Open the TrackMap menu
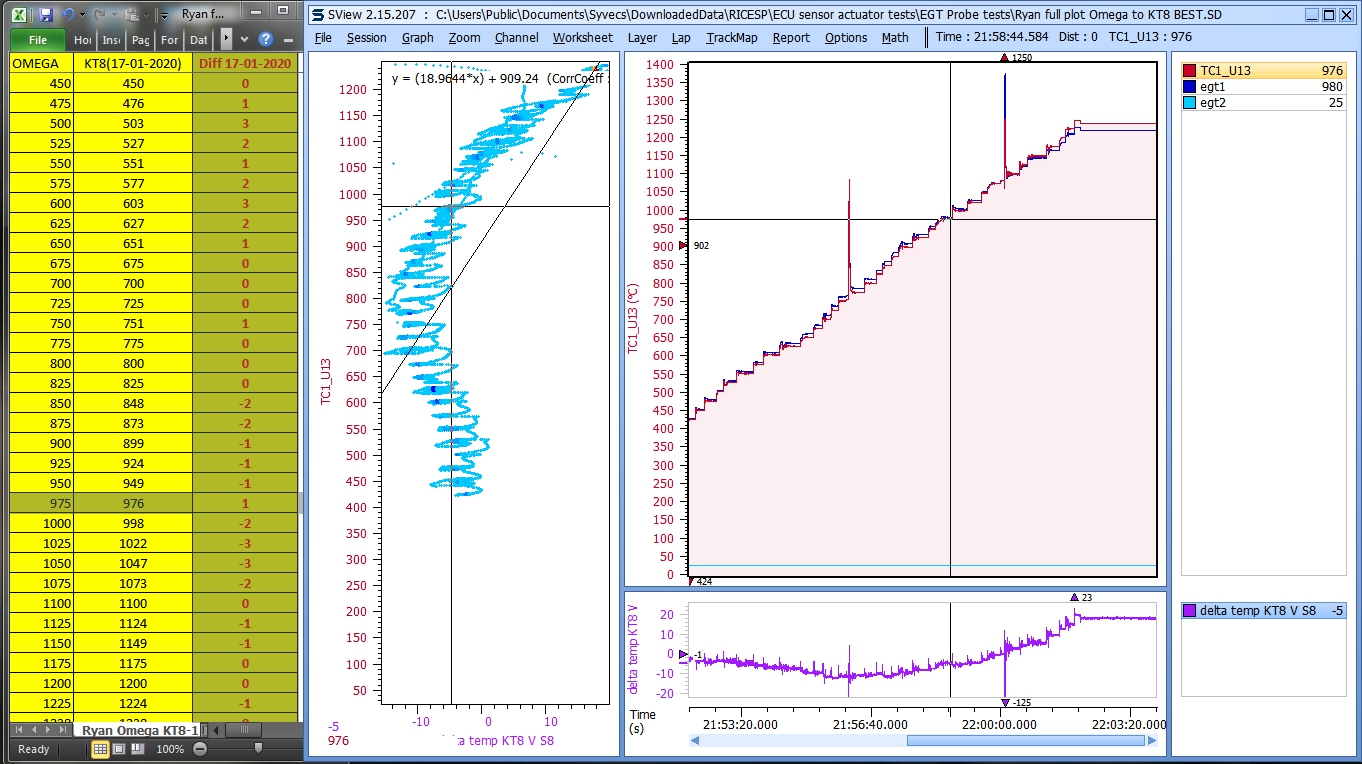The image size is (1362, 764). [x=731, y=37]
